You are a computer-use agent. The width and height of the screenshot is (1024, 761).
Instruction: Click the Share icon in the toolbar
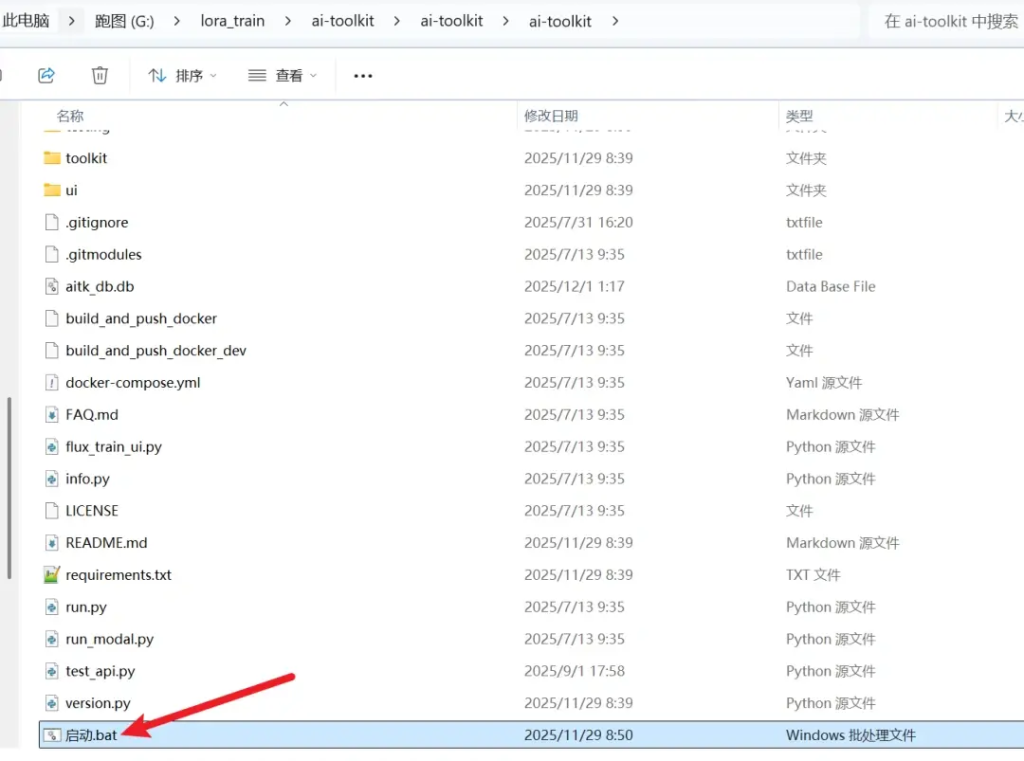click(46, 75)
